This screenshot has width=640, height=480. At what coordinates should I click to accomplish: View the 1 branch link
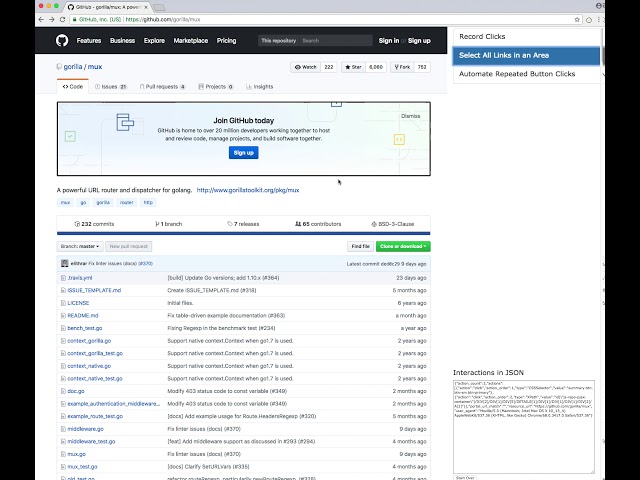pyautogui.click(x=169, y=224)
